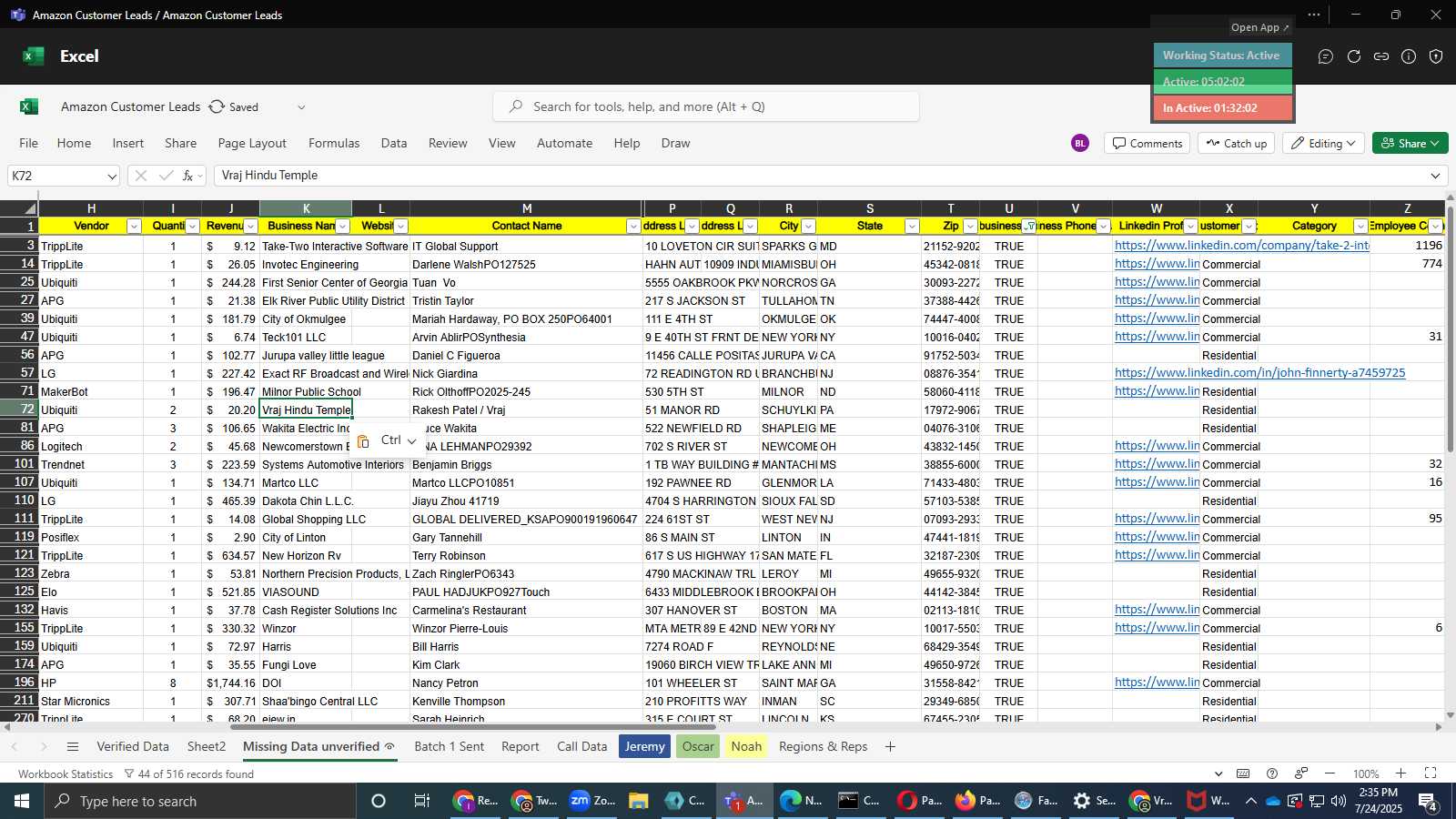Click Type here to search box on taskbar
This screenshot has height=819, width=1456.
coord(200,801)
